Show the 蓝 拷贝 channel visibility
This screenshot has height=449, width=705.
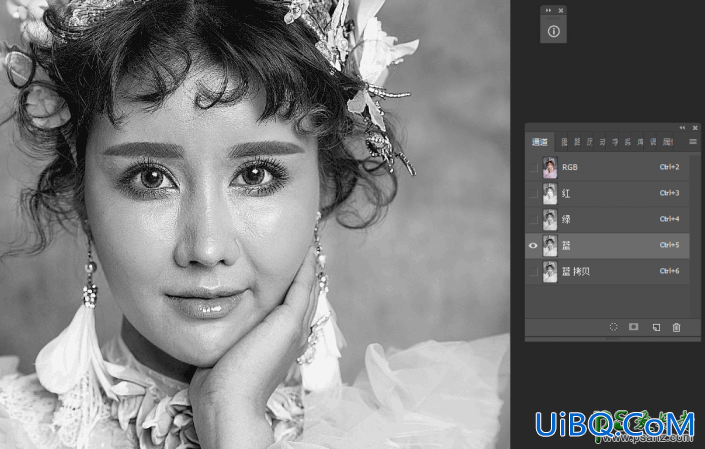click(533, 272)
